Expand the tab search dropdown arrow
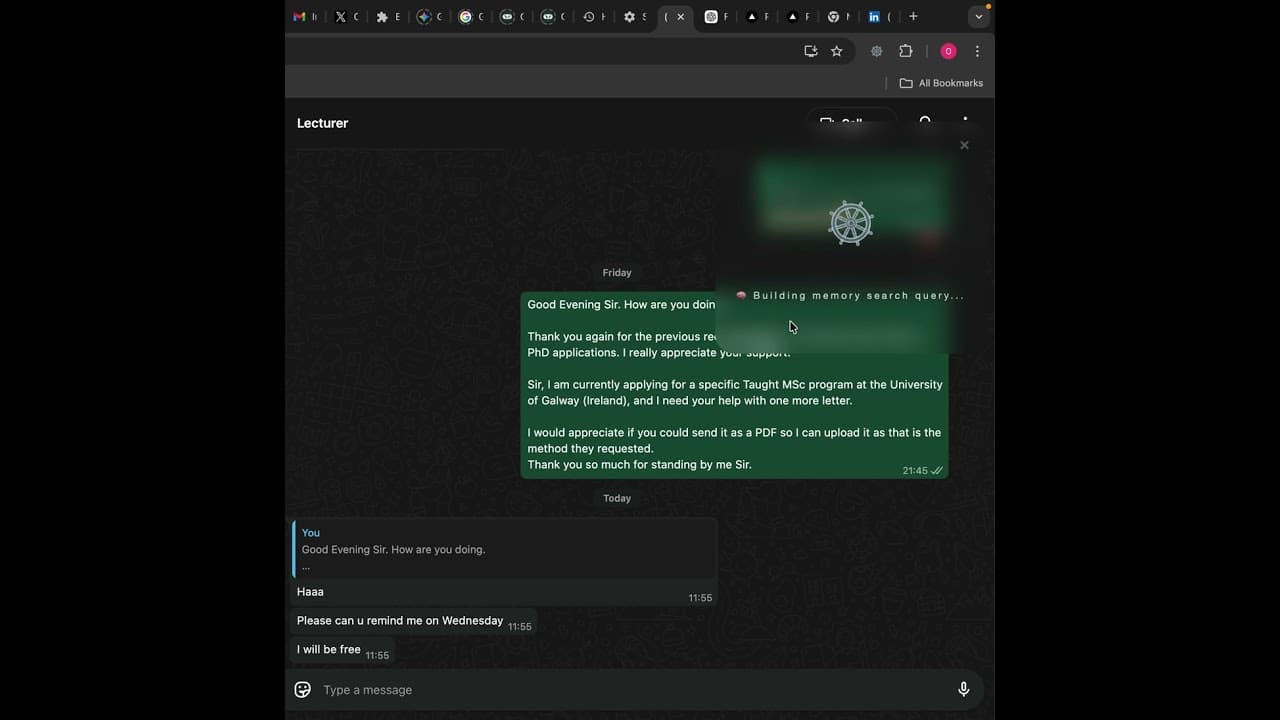The image size is (1280, 720). pos(979,17)
